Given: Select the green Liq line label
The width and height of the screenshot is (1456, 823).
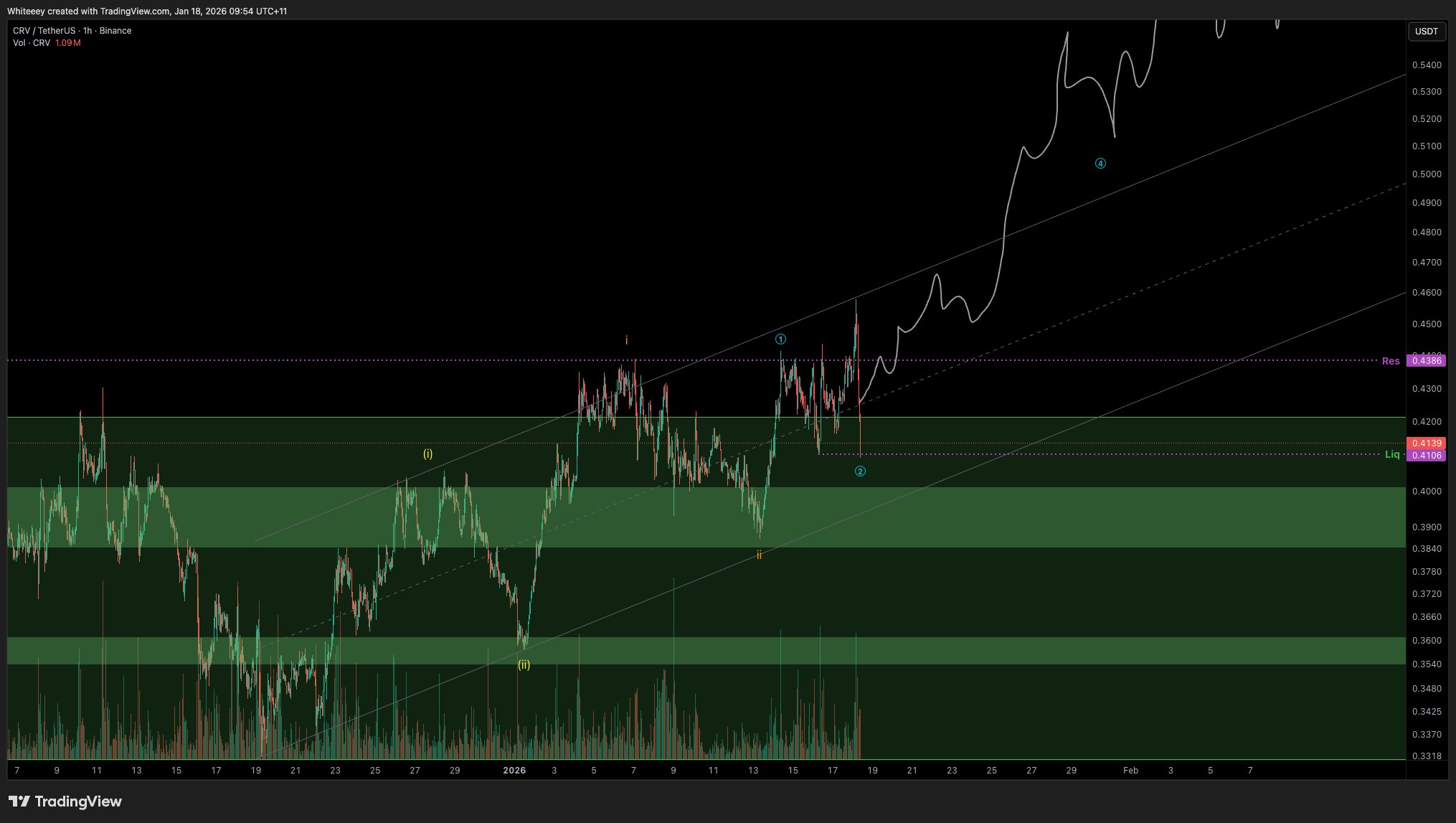Looking at the screenshot, I should (x=1391, y=454).
